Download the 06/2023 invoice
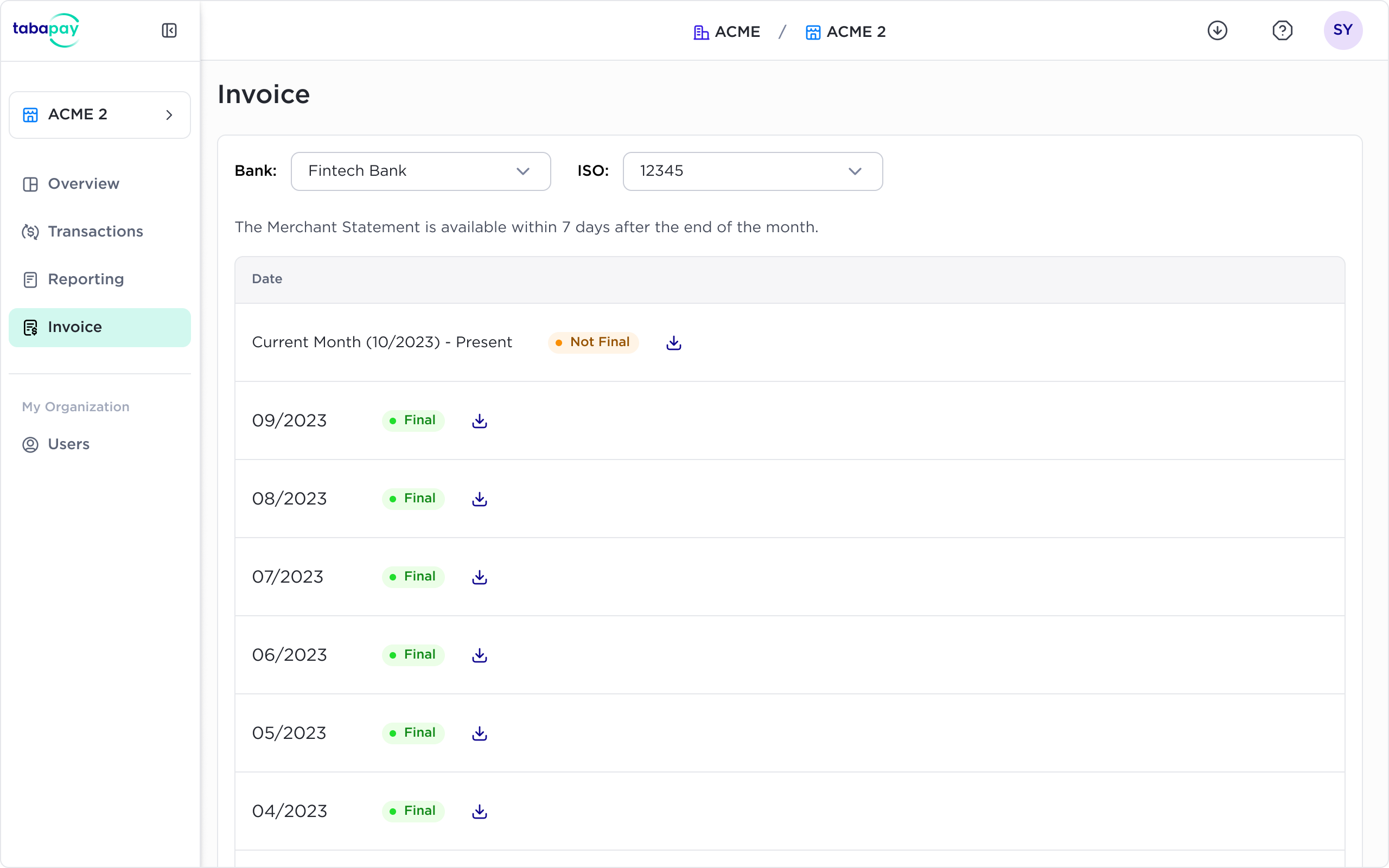The height and width of the screenshot is (868, 1389). (x=480, y=655)
